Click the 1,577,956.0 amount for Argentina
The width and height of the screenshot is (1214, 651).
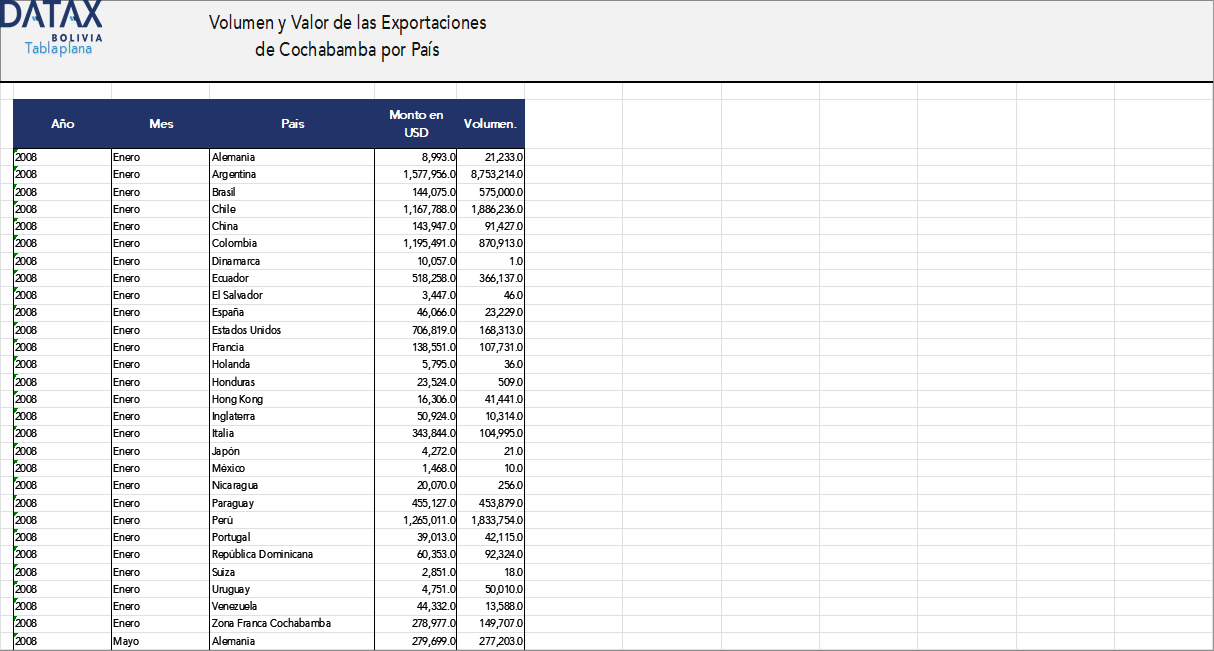tap(416, 174)
